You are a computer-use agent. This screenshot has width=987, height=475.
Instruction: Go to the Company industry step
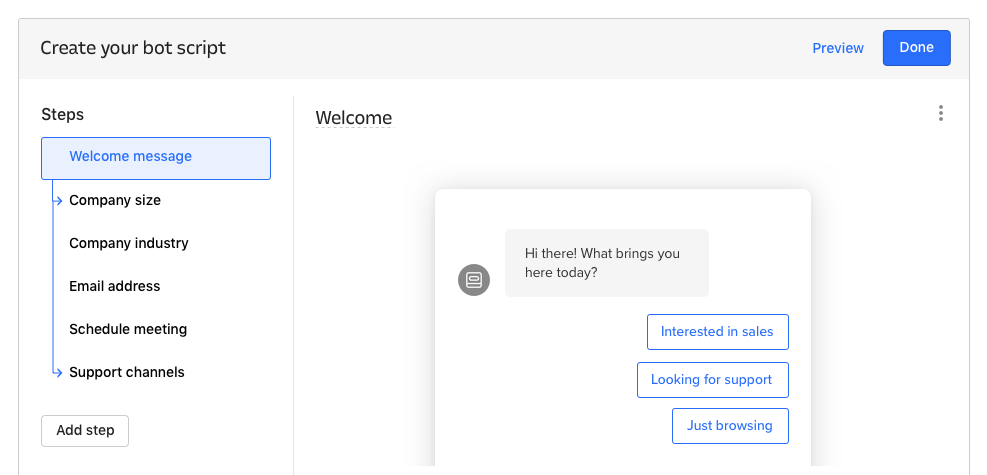pyautogui.click(x=129, y=243)
